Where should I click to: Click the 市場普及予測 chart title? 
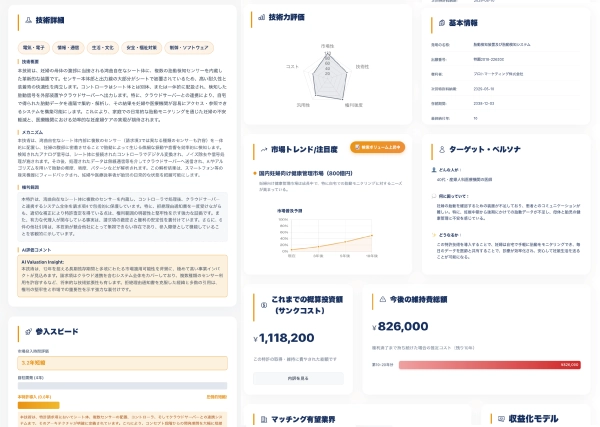tap(290, 211)
